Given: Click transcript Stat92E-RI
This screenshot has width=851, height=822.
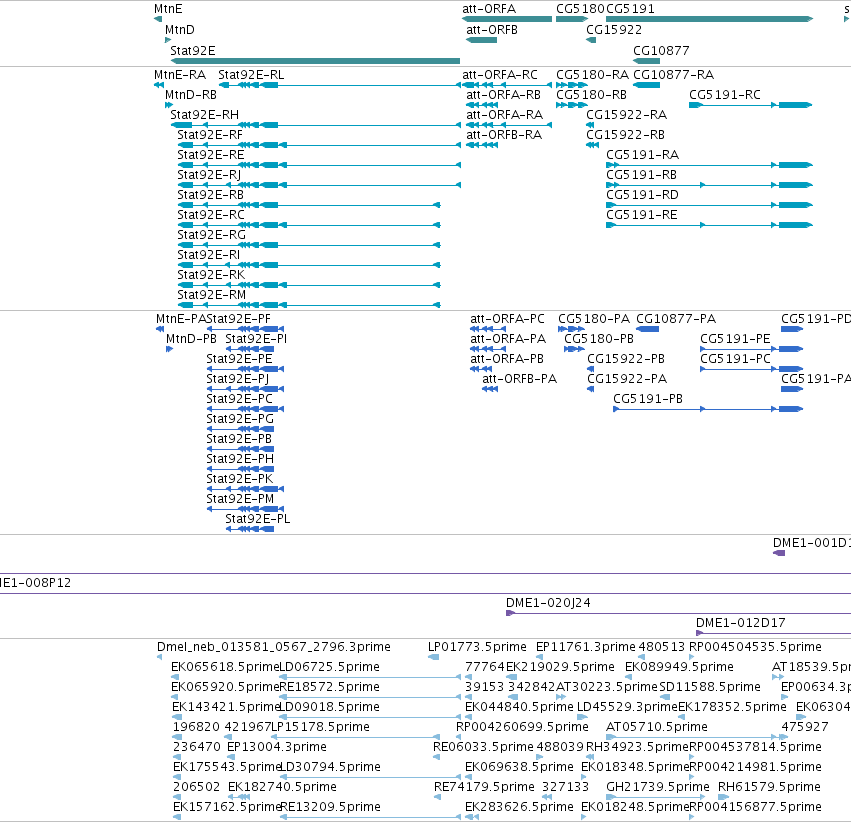Looking at the screenshot, I should pyautogui.click(x=309, y=265).
